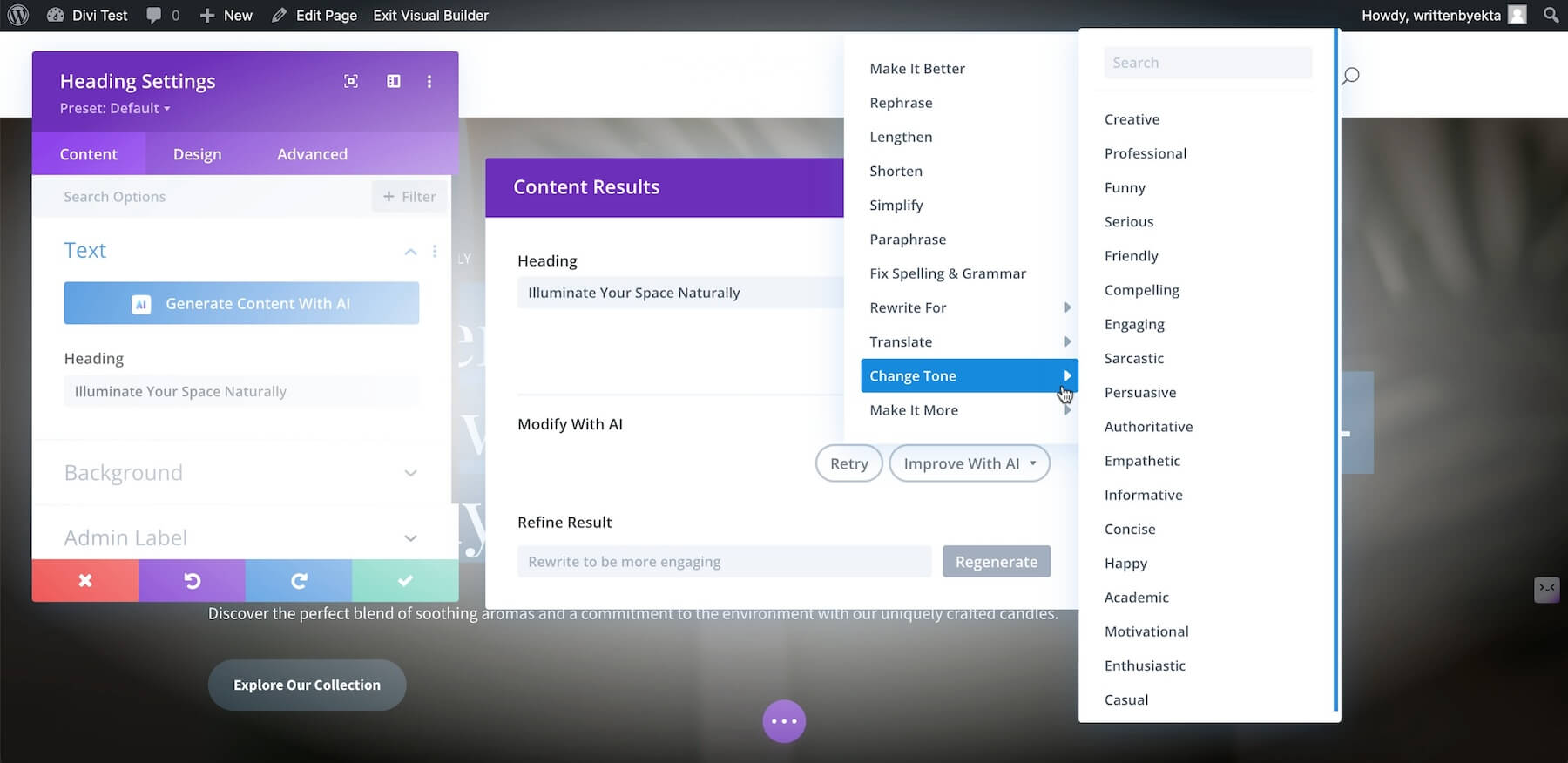The height and width of the screenshot is (763, 1568).
Task: Snap settings modal to sidebar
Action: [x=394, y=81]
